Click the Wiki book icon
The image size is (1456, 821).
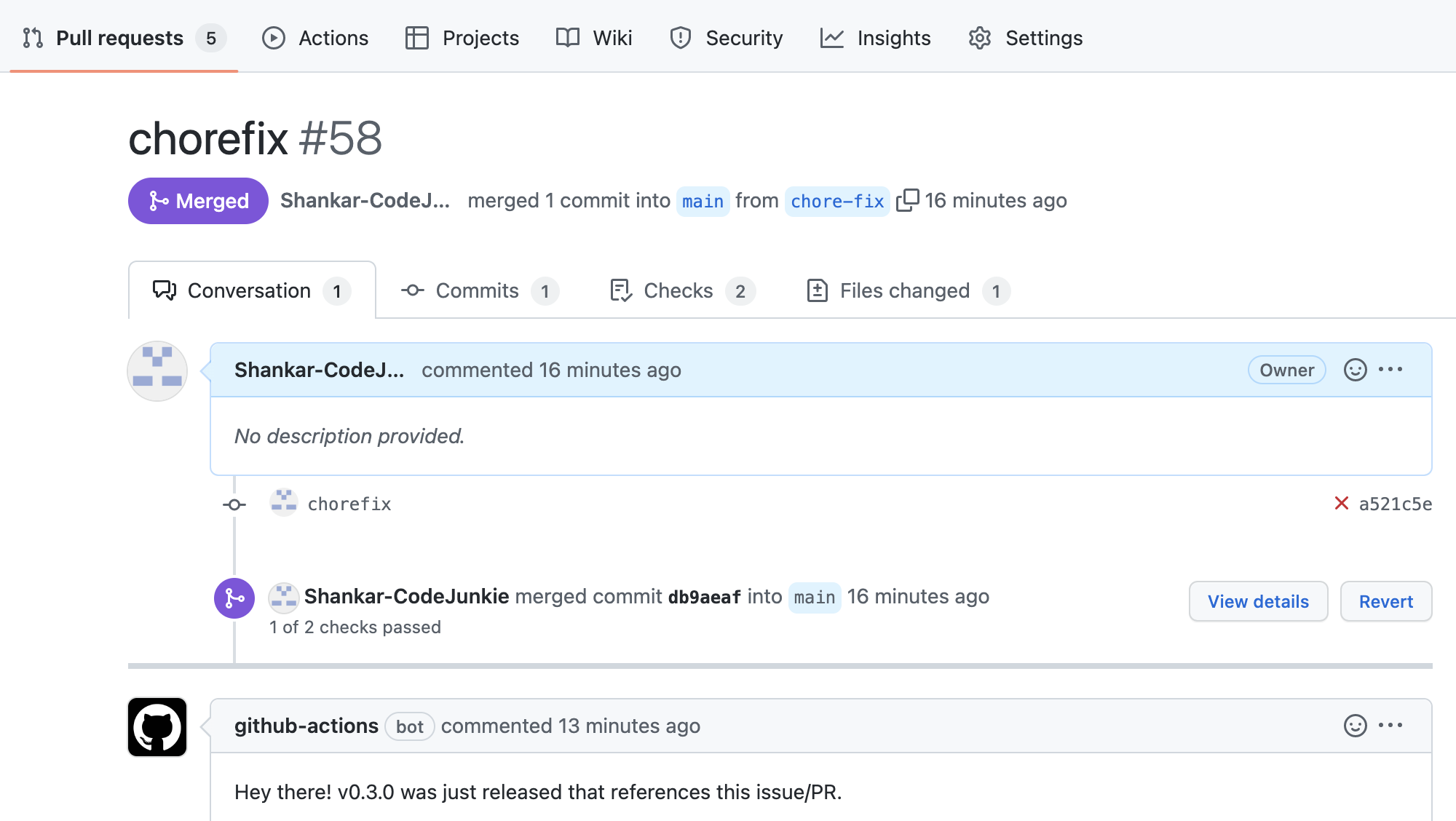[569, 38]
